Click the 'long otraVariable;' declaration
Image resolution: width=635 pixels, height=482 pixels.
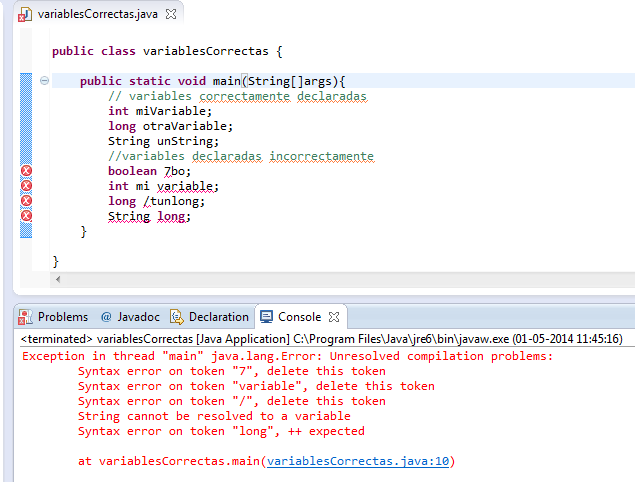point(170,126)
